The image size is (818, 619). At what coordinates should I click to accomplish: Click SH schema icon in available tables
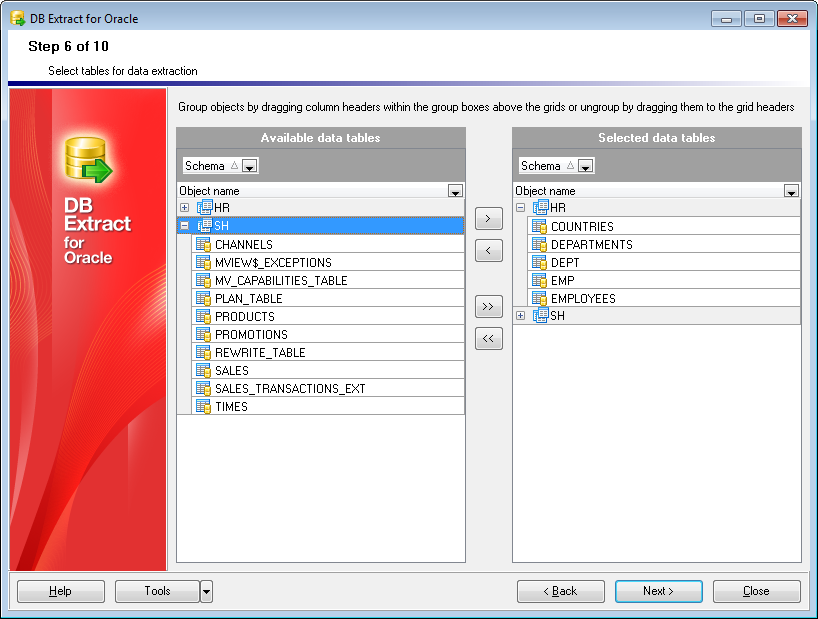204,225
